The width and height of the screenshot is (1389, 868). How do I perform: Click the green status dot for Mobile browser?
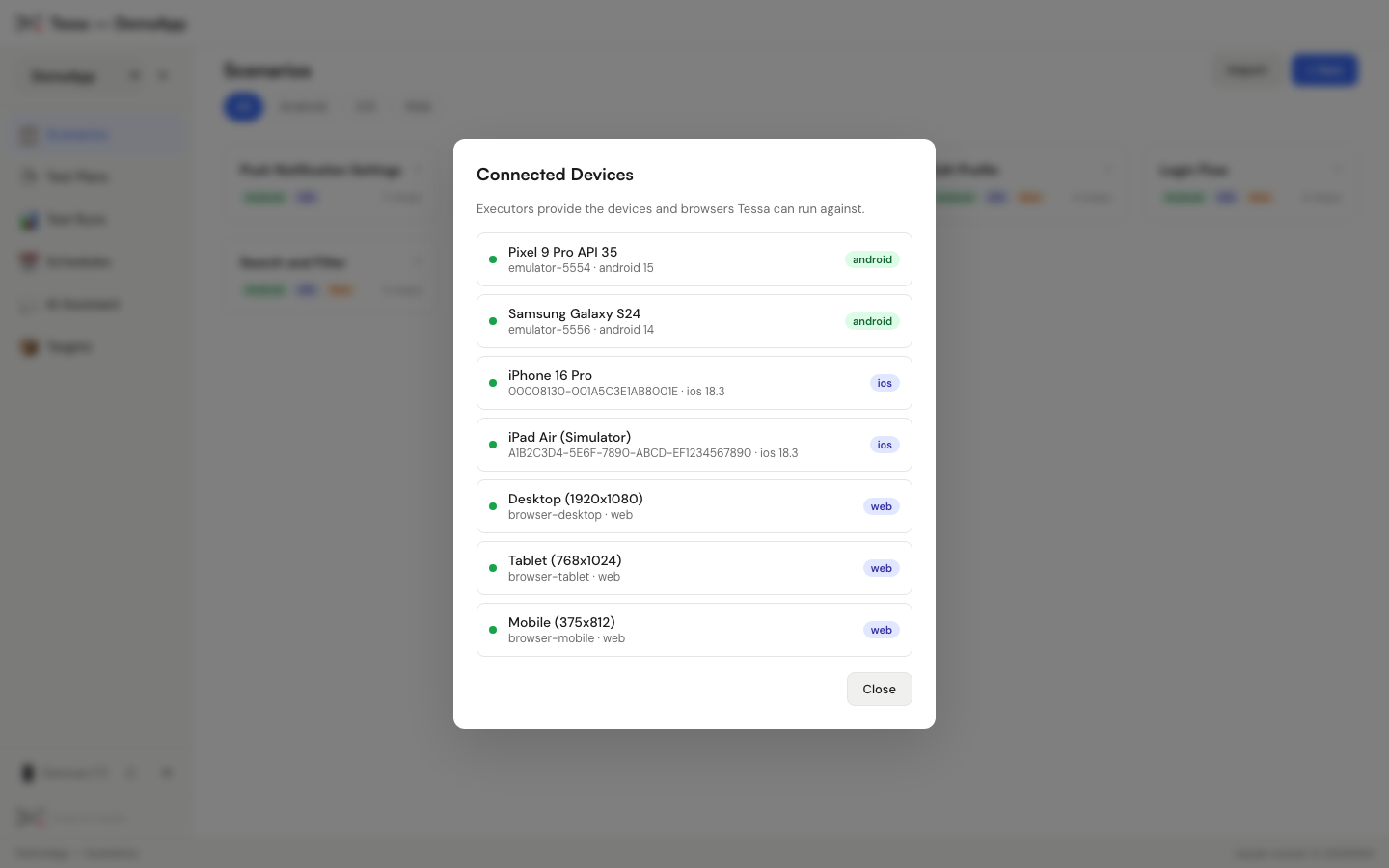(x=493, y=630)
